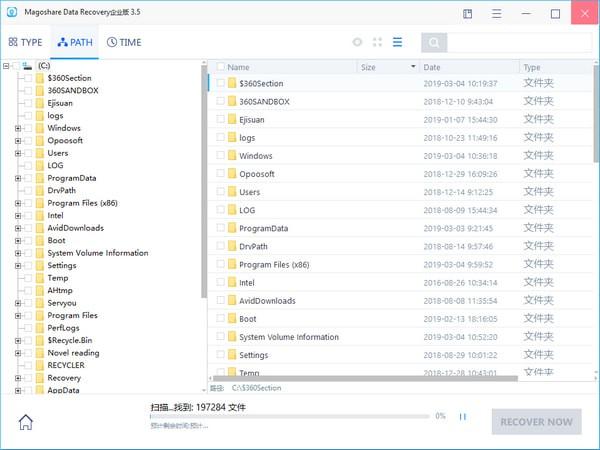
Task: Switch to the TIME tab
Action: click(x=124, y=42)
